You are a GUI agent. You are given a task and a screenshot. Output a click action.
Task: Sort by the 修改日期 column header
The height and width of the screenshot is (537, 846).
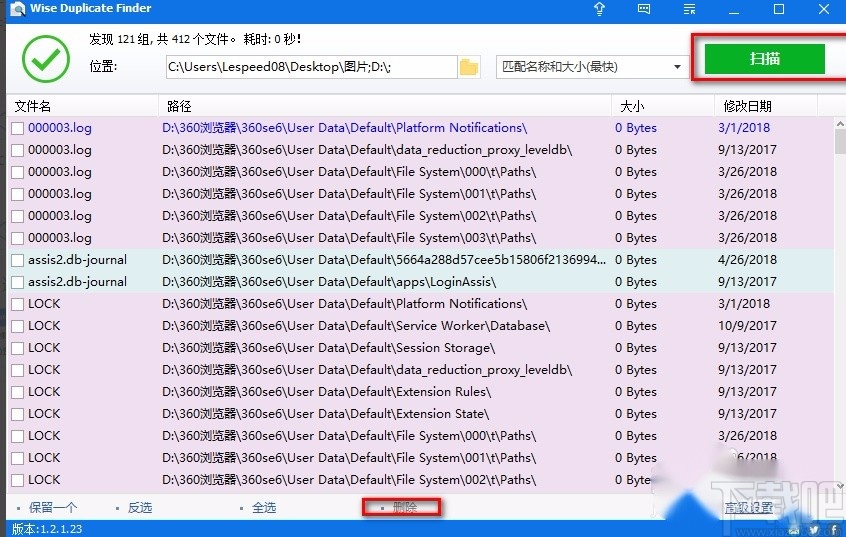[747, 106]
